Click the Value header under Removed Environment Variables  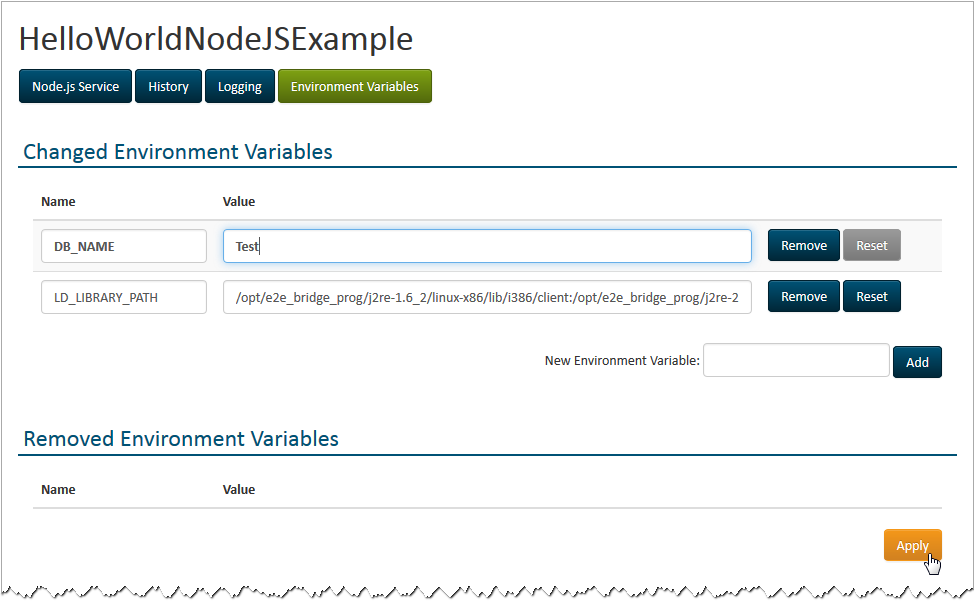pos(239,490)
